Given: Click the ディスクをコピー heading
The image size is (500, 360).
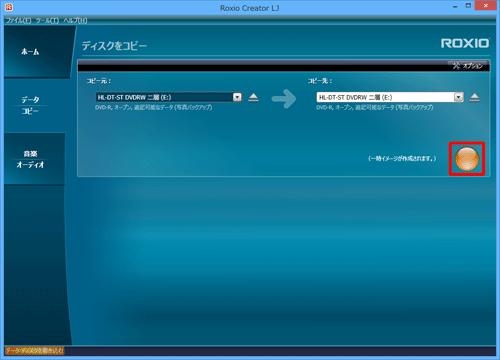Looking at the screenshot, I should [x=114, y=46].
